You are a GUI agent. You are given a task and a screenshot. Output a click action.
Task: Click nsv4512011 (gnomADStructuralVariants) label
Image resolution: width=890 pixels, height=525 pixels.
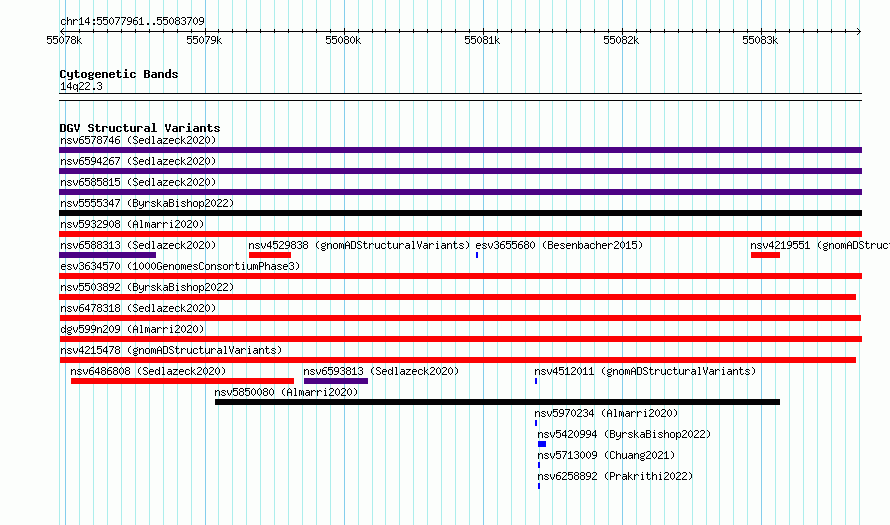pos(645,371)
